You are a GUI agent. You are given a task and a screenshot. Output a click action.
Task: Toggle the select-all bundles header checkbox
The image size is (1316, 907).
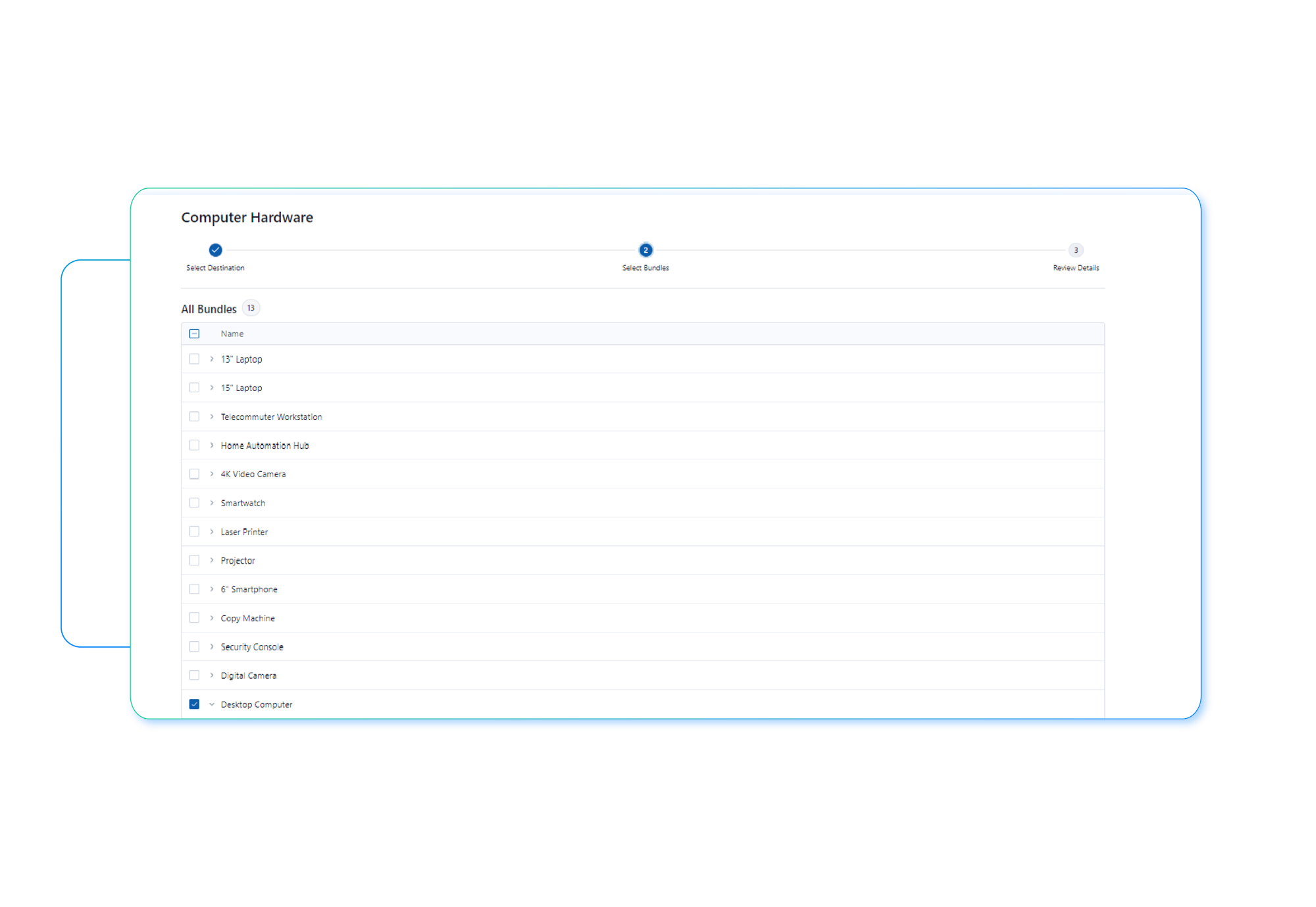point(194,334)
